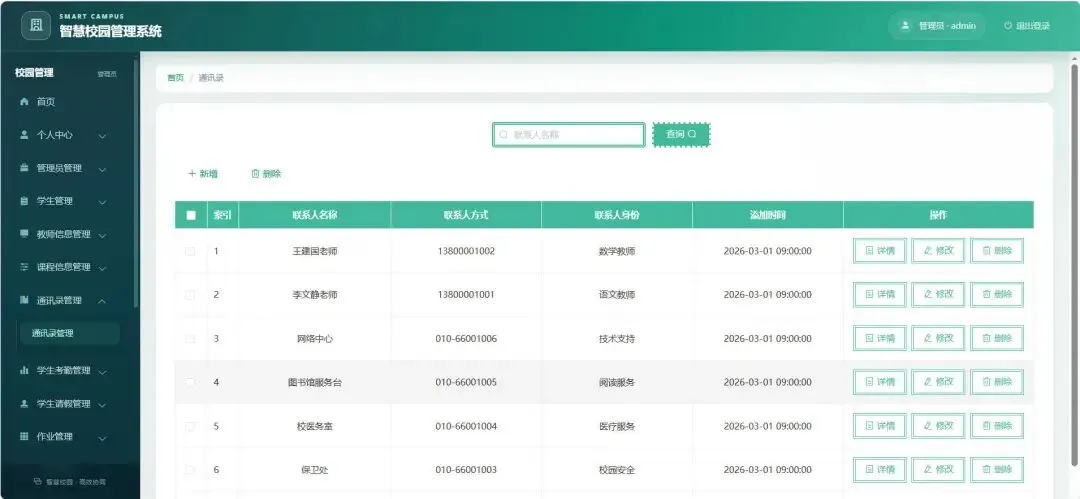Click the 管理员 - admin user badge
1080x499 pixels.
point(937,26)
